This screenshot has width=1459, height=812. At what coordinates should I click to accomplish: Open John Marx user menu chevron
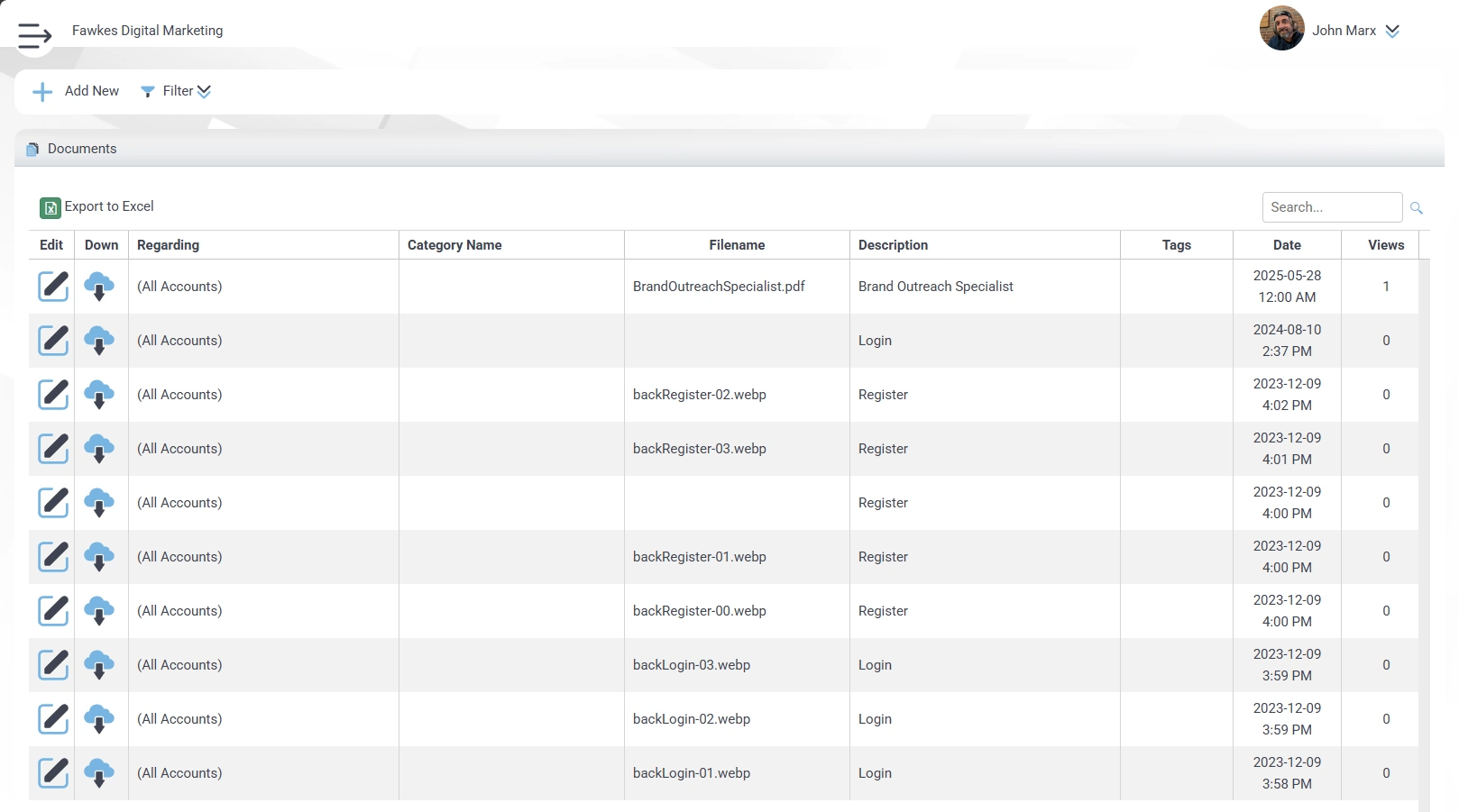coord(1392,31)
